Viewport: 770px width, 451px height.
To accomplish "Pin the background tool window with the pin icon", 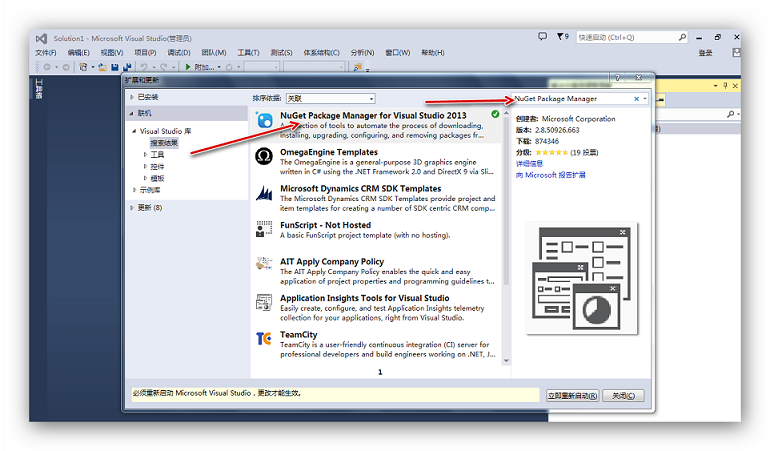I will pos(725,85).
